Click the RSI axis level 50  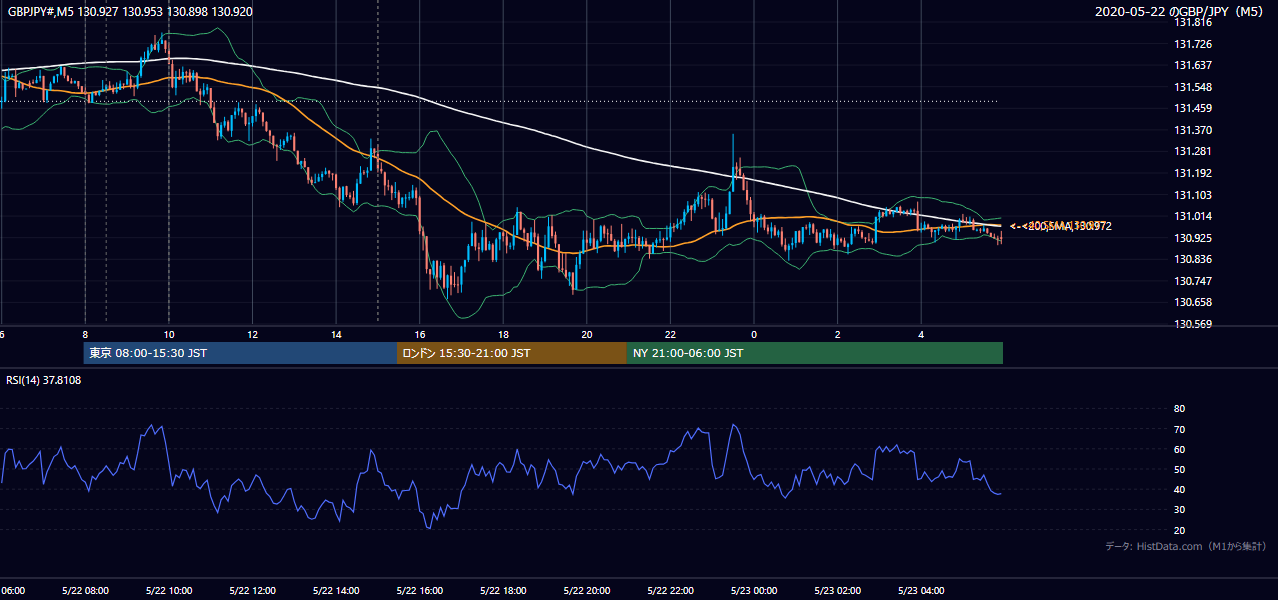tap(1179, 469)
